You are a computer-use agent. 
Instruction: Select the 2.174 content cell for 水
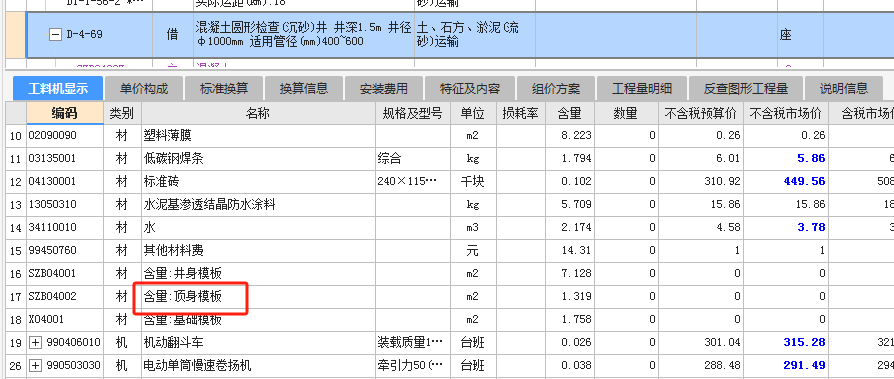pyautogui.click(x=569, y=227)
